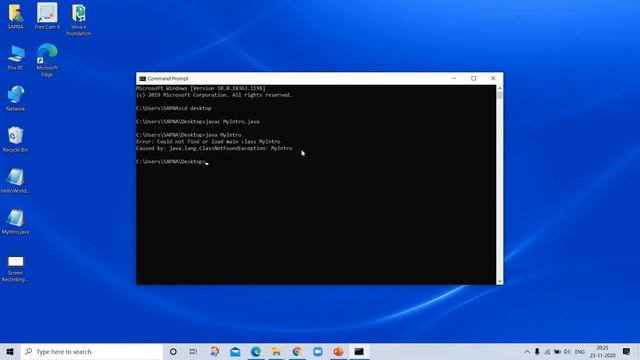Open the clock and date flyout
The height and width of the screenshot is (360, 640).
[x=602, y=351]
